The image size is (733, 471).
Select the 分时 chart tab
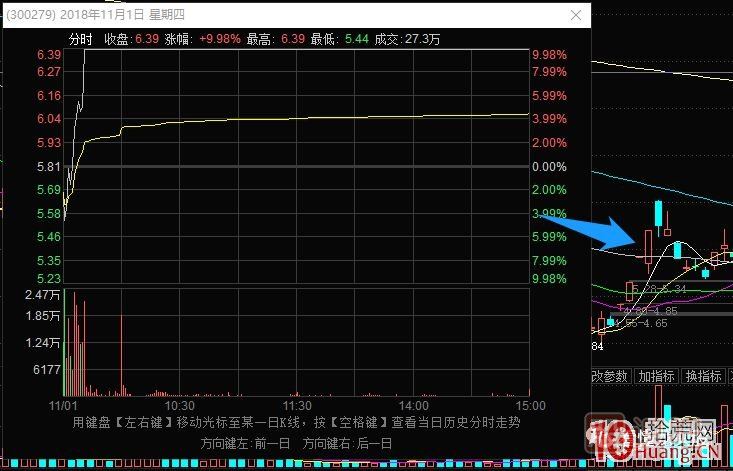pyautogui.click(x=80, y=39)
